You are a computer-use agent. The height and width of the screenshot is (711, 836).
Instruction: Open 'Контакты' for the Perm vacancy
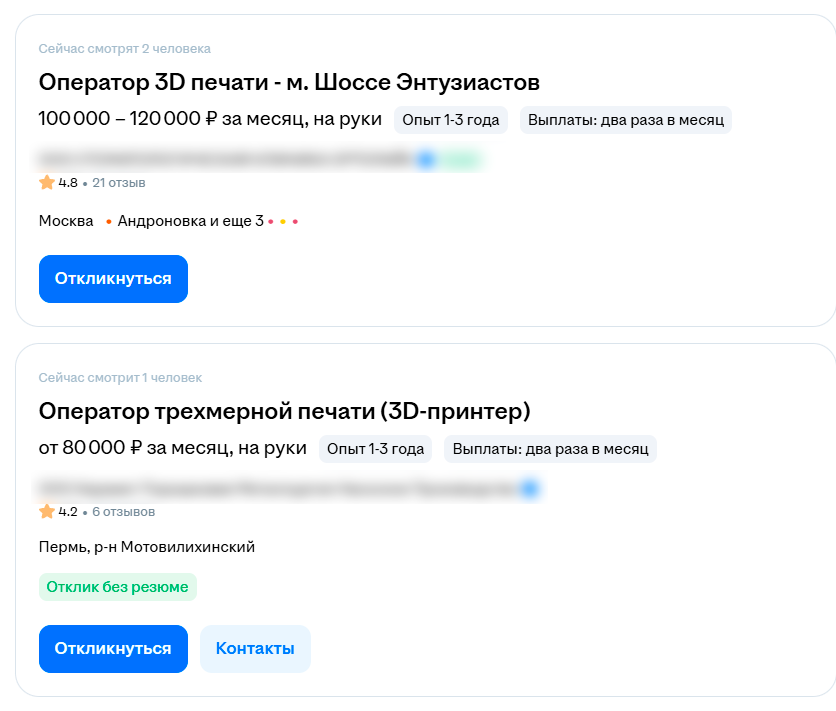[255, 649]
